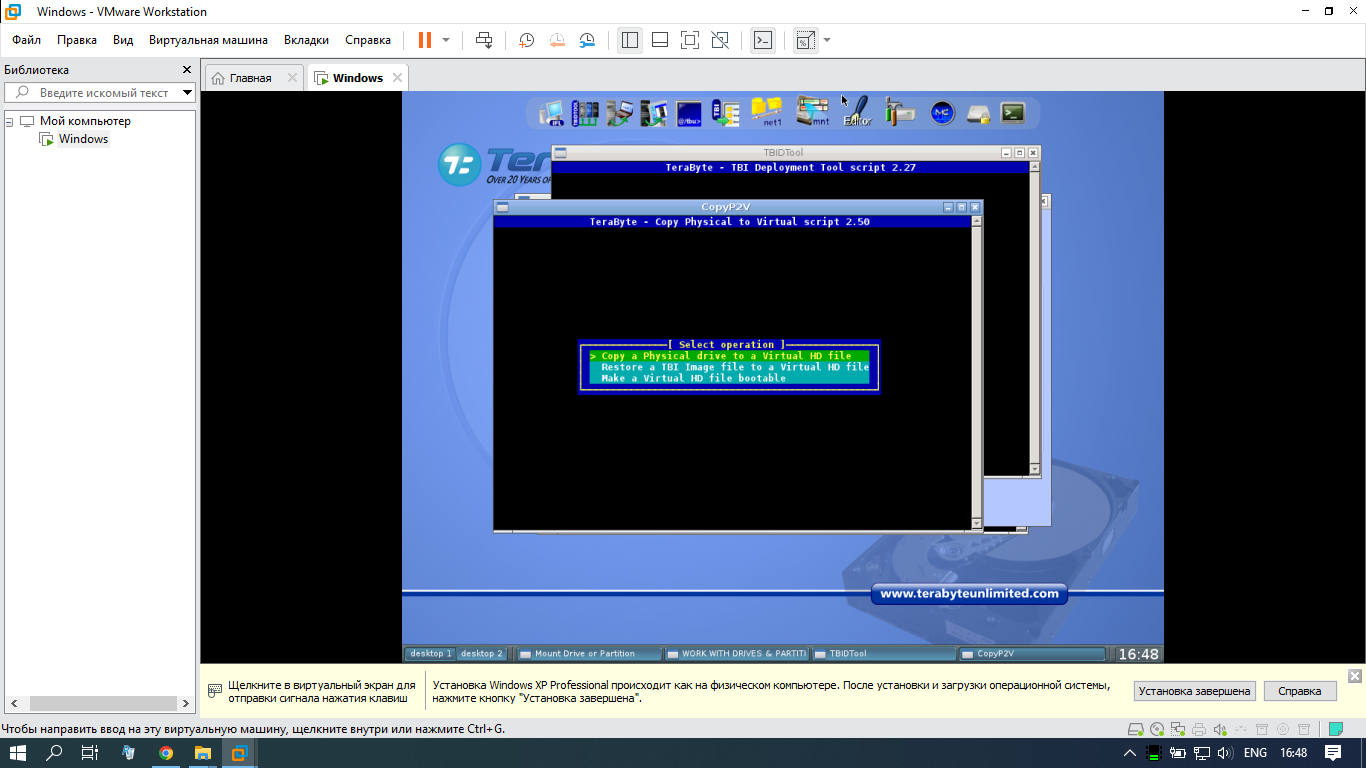
Task: Open the ENG language indicator in tray
Action: tap(1255, 753)
